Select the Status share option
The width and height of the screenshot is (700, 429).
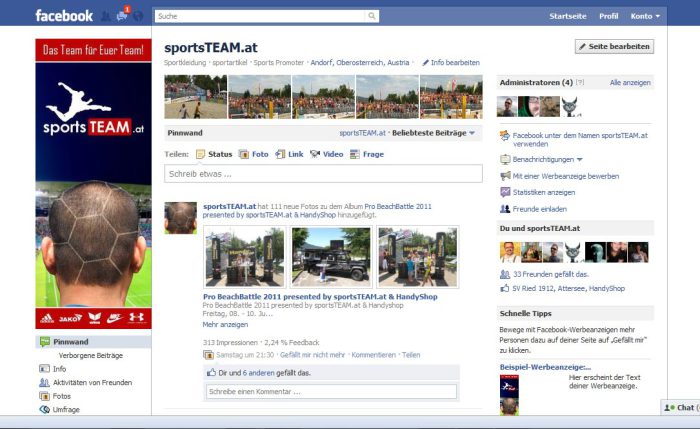[x=214, y=154]
